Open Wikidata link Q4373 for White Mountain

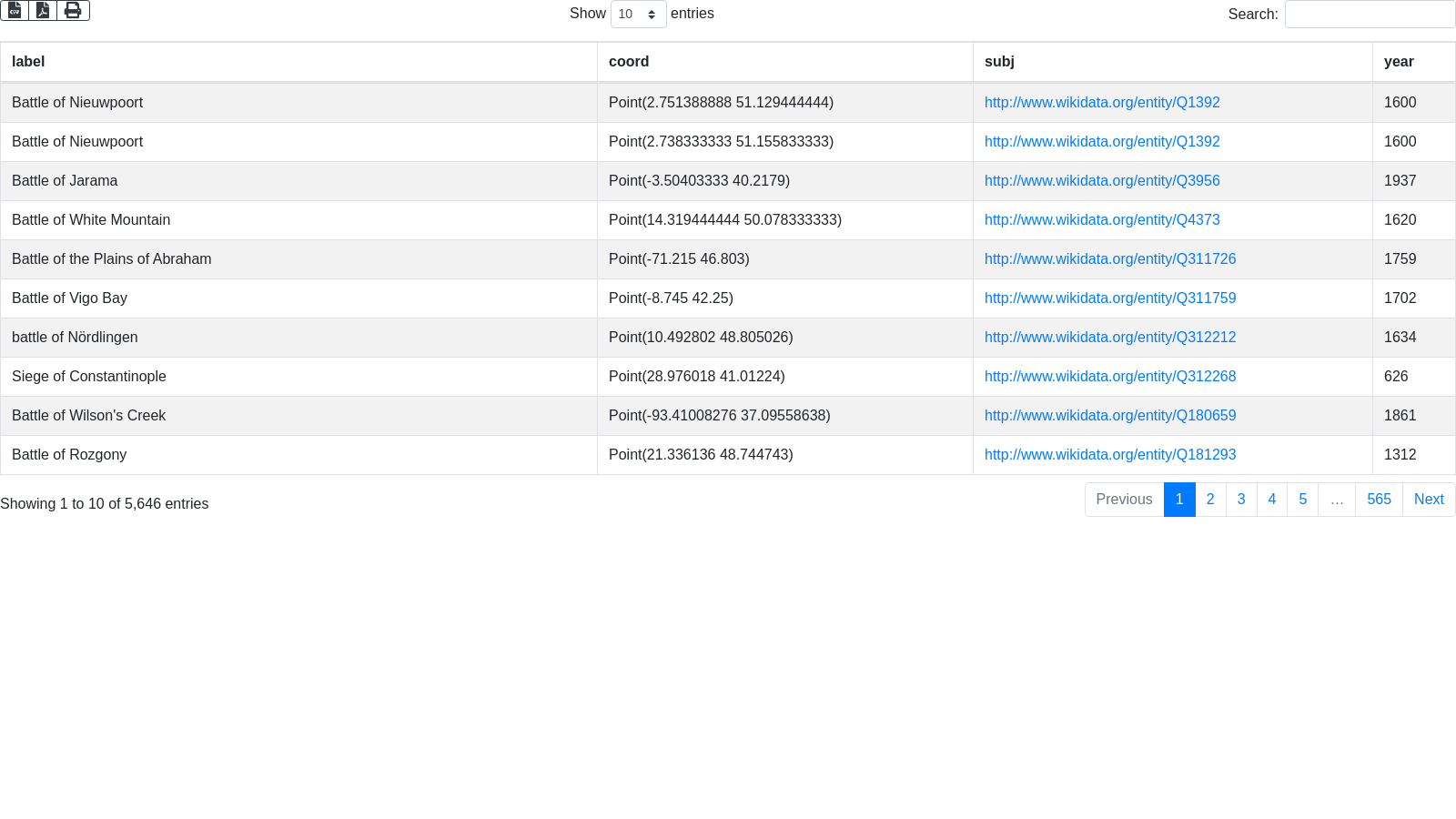pos(1102,220)
